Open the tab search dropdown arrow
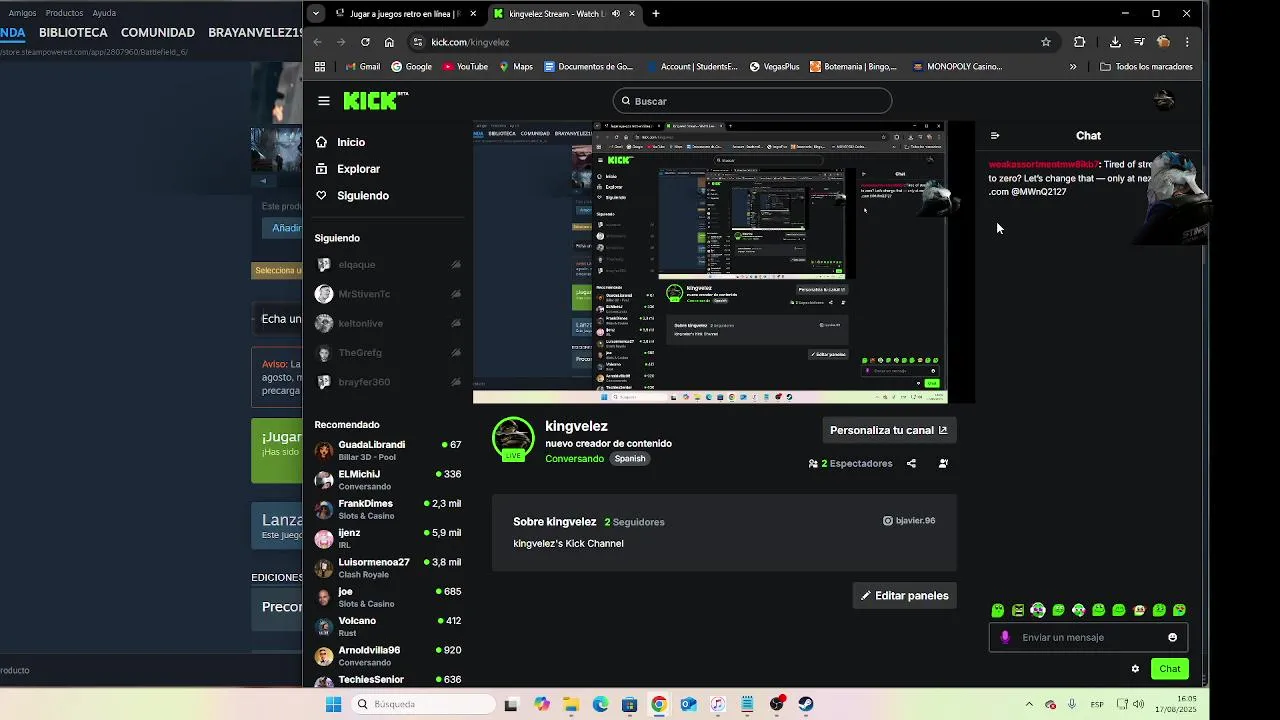The height and width of the screenshot is (720, 1280). pos(316,14)
